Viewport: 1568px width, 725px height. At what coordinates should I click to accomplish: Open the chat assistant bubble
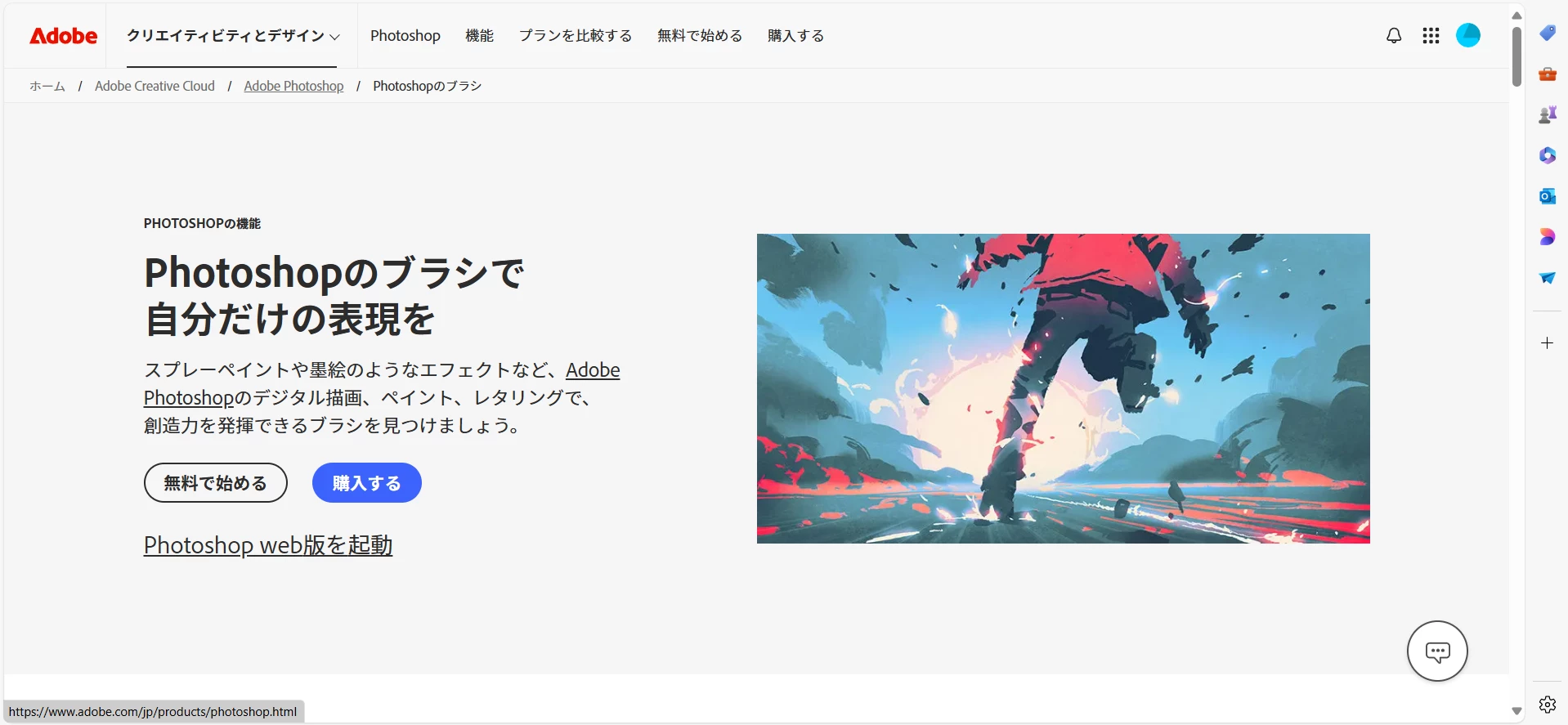point(1437,651)
